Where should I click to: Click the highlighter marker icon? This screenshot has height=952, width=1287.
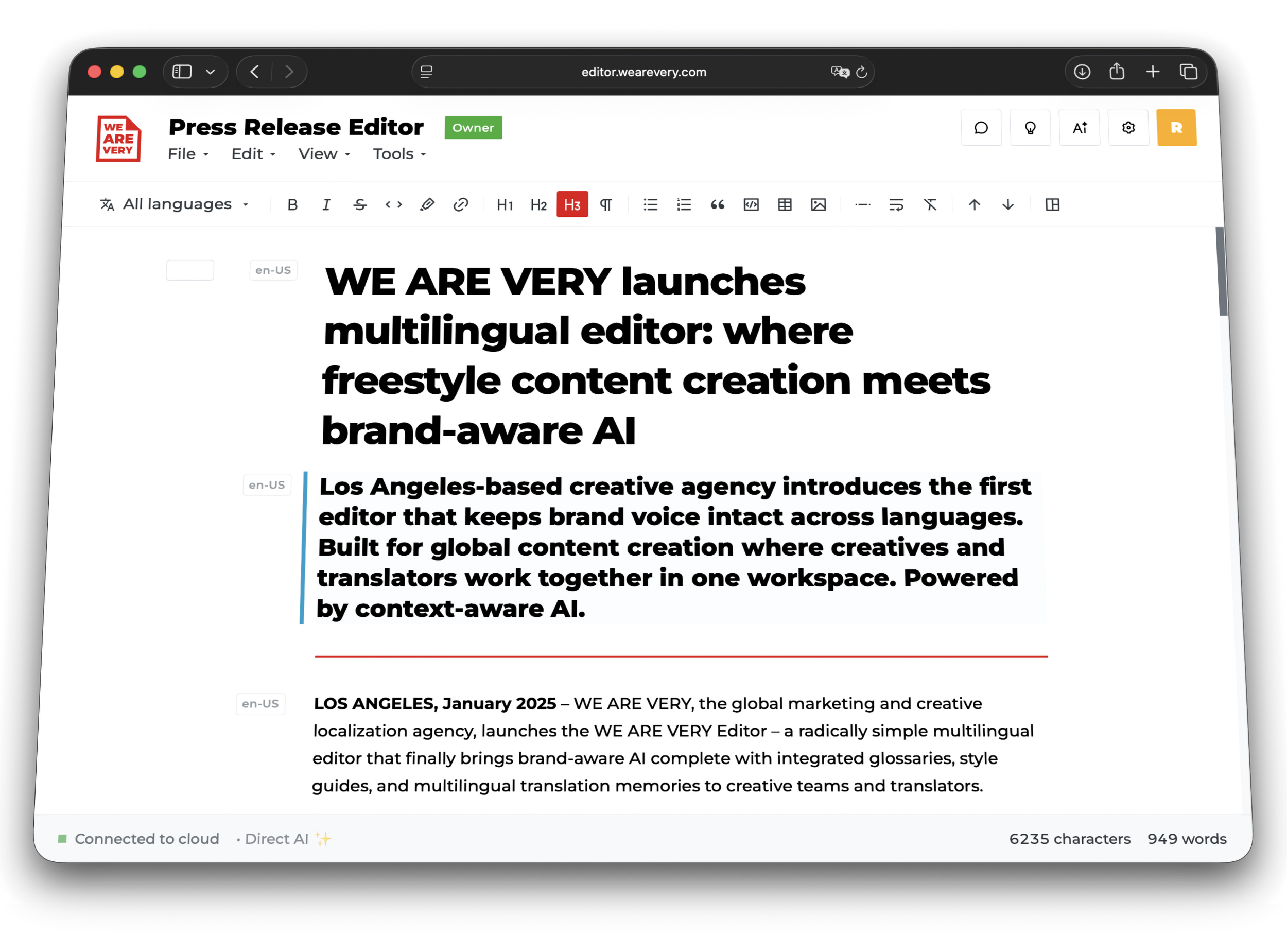(x=427, y=204)
